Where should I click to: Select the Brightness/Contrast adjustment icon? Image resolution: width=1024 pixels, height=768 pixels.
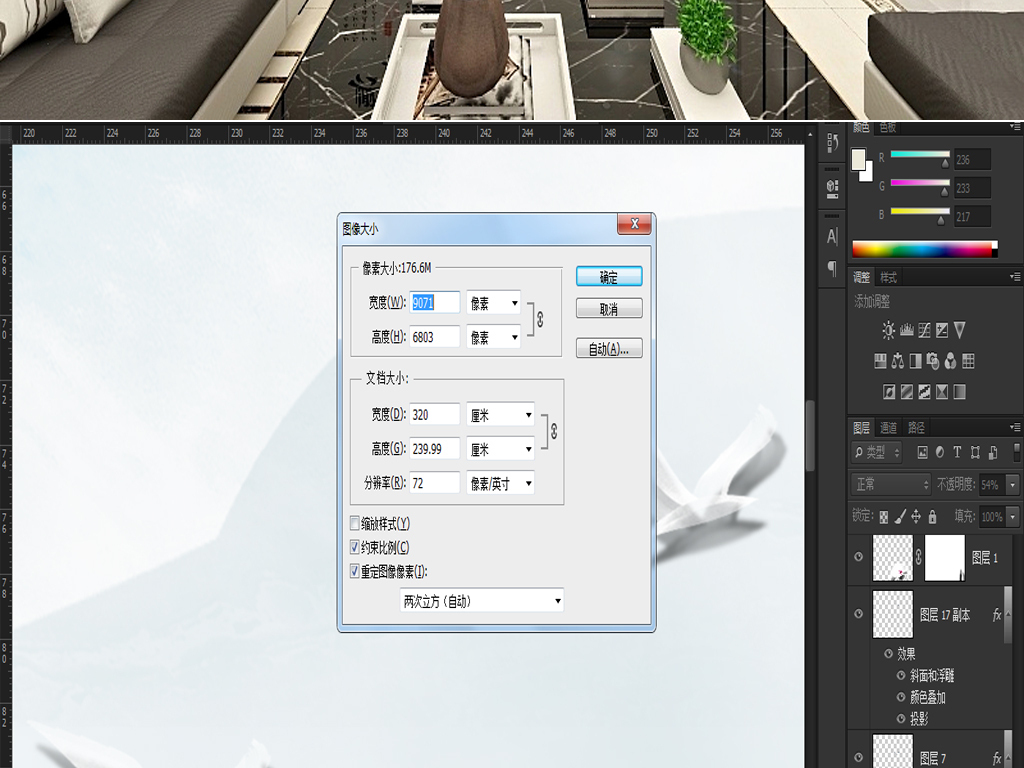point(887,330)
